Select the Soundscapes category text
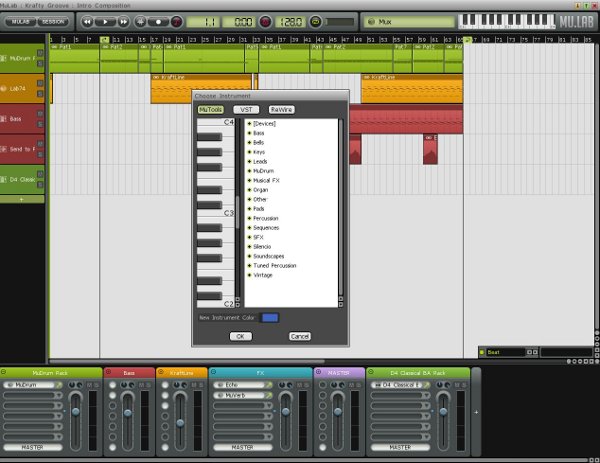The image size is (600, 463). pos(269,256)
